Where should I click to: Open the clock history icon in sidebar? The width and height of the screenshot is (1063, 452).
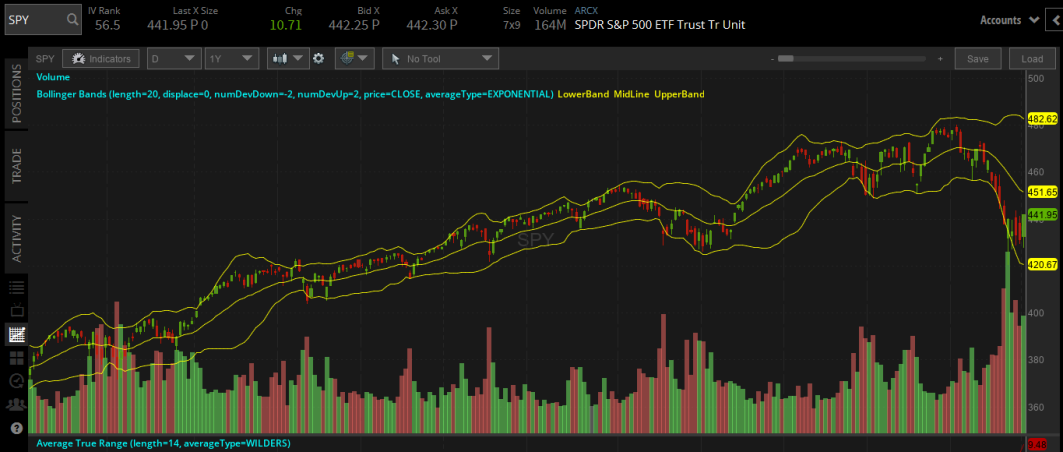pos(16,381)
